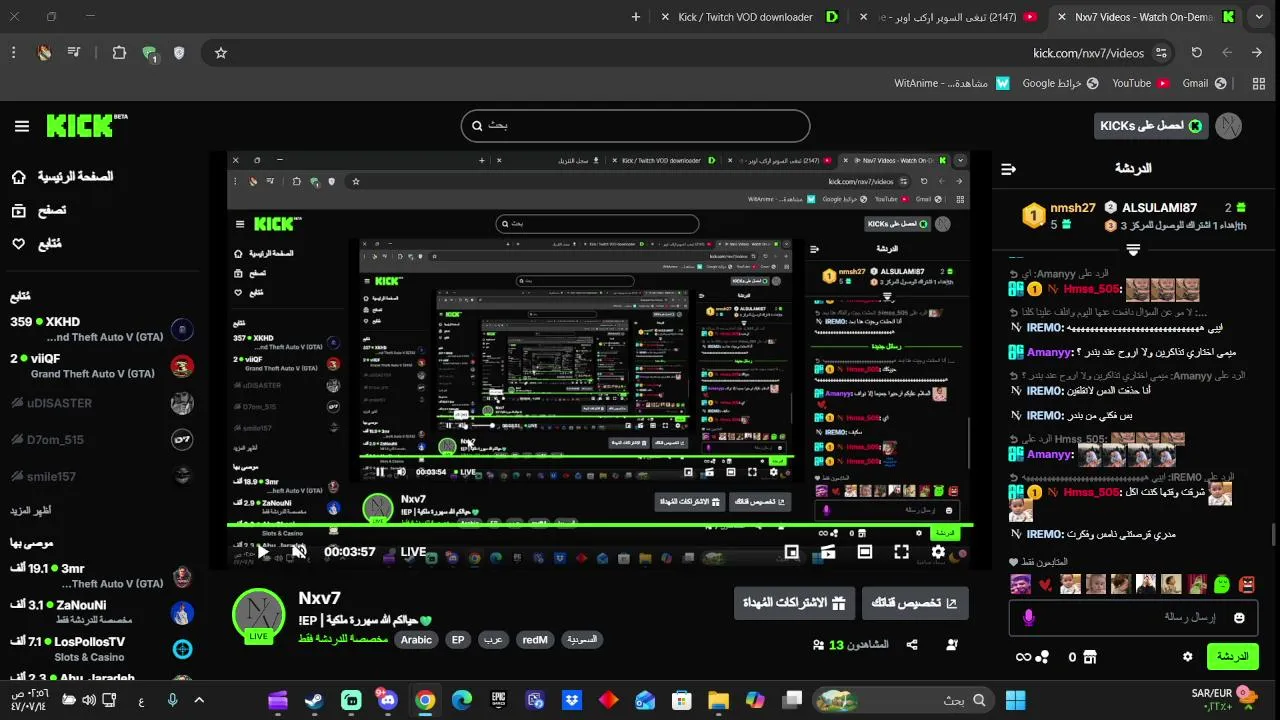Screen dimensions: 1280x720
Task: Open video player settings gear
Action: tap(938, 551)
